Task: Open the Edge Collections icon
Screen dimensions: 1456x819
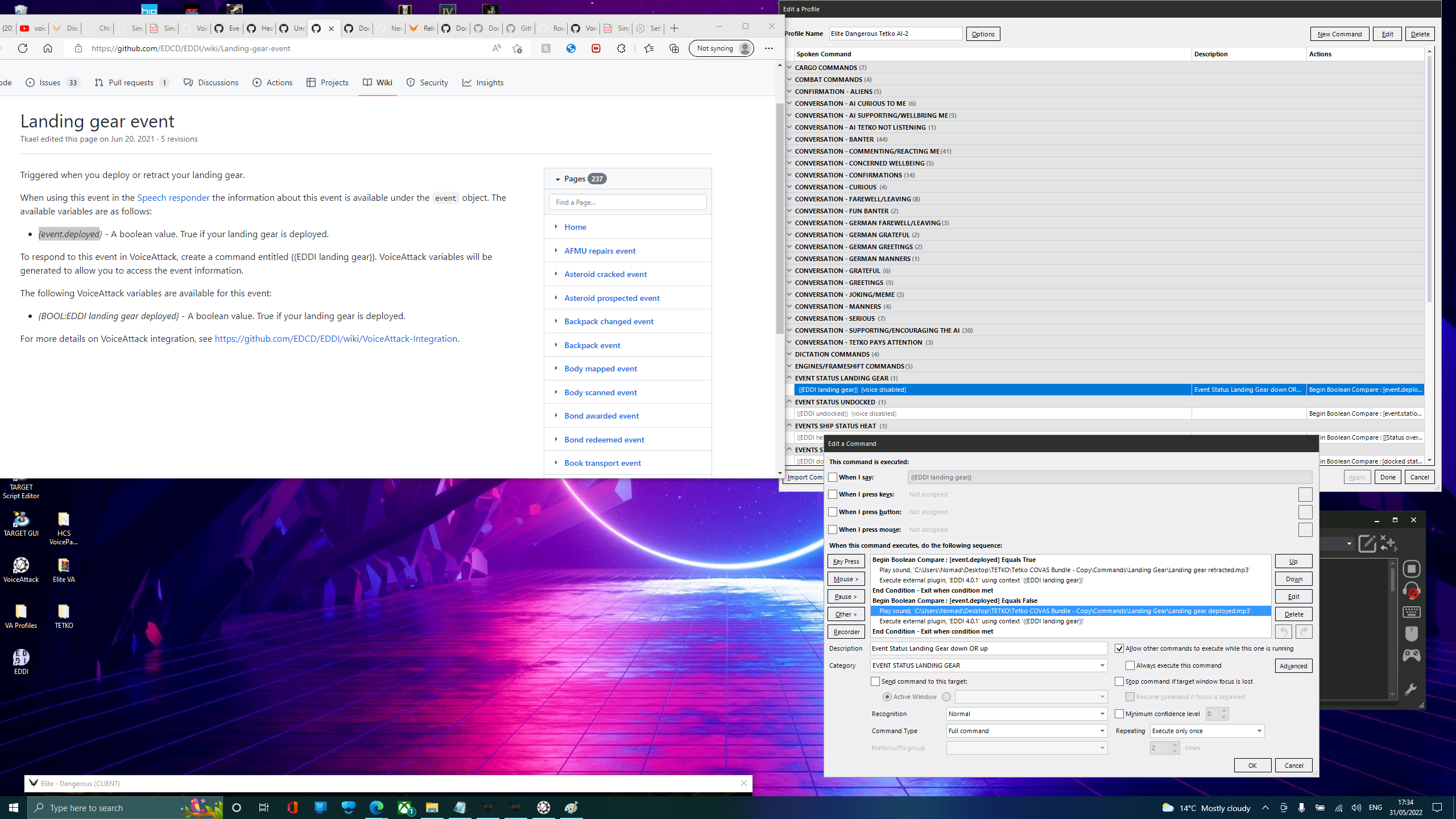Action: [674, 48]
